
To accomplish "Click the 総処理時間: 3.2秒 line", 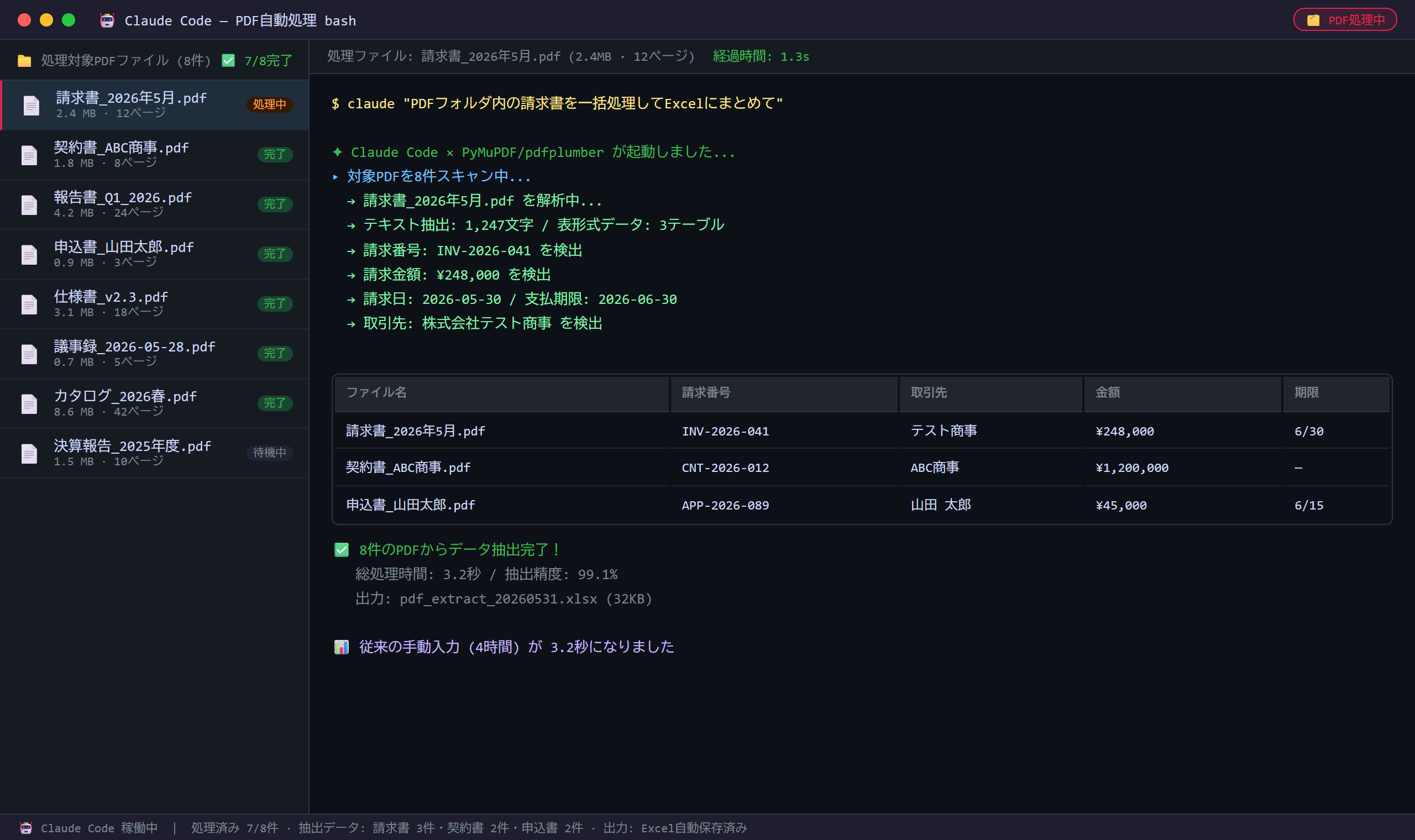I will tap(486, 575).
